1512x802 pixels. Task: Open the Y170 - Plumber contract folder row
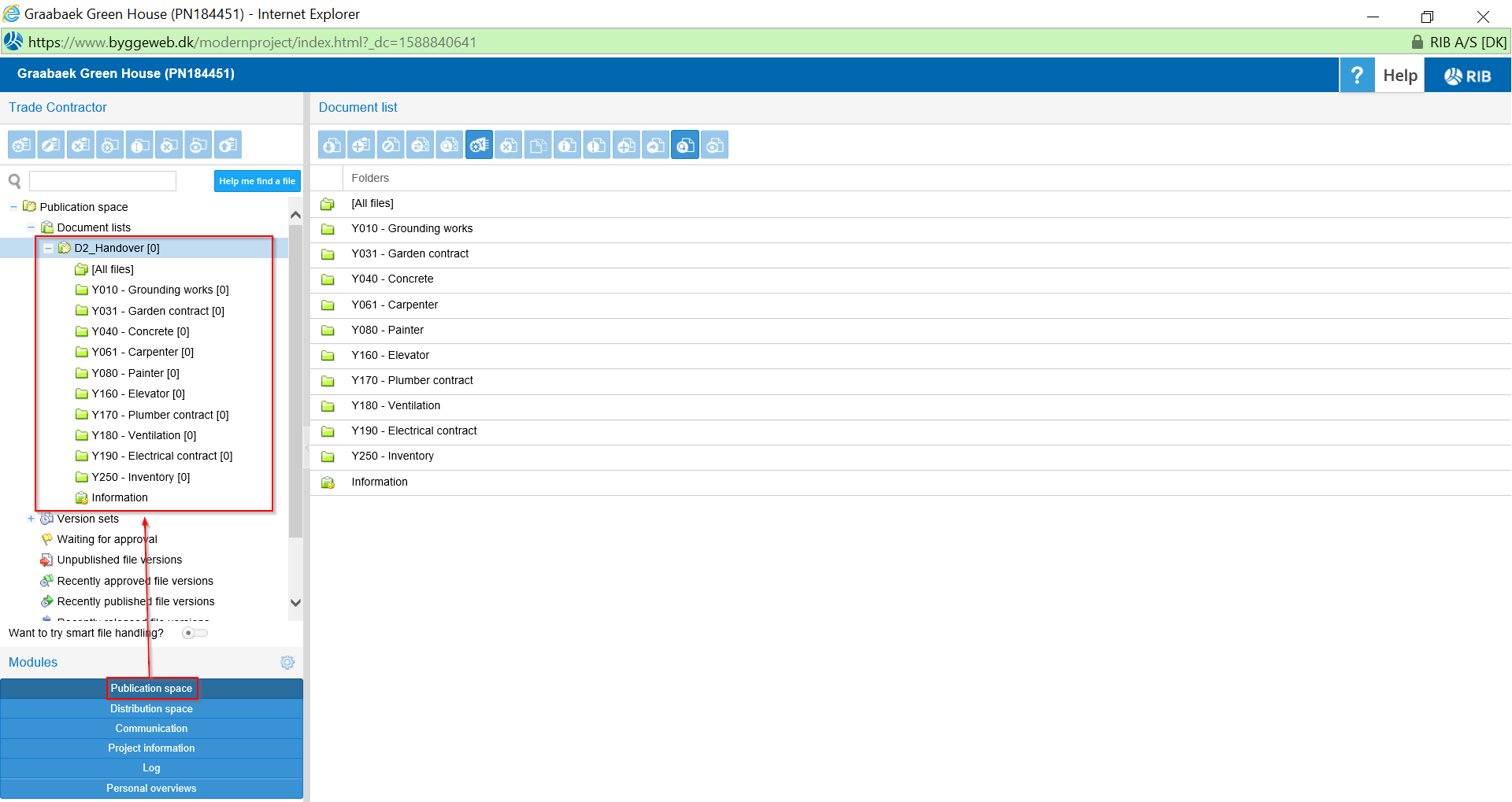coord(412,380)
